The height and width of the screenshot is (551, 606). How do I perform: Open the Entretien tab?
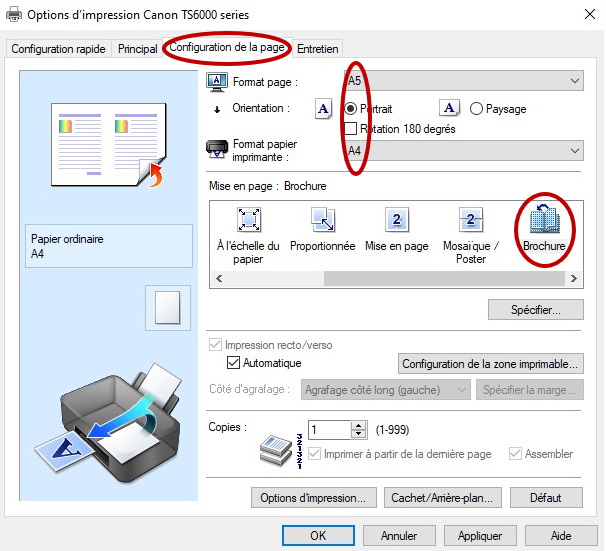click(x=318, y=49)
